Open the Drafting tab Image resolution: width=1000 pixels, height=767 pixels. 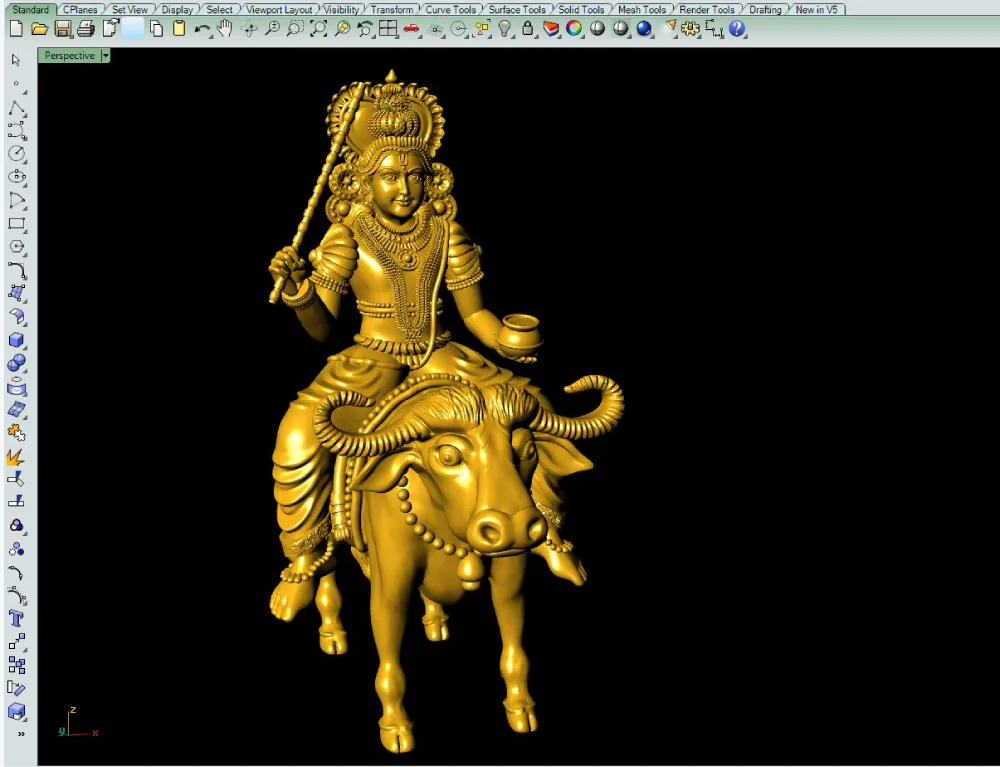click(x=765, y=10)
